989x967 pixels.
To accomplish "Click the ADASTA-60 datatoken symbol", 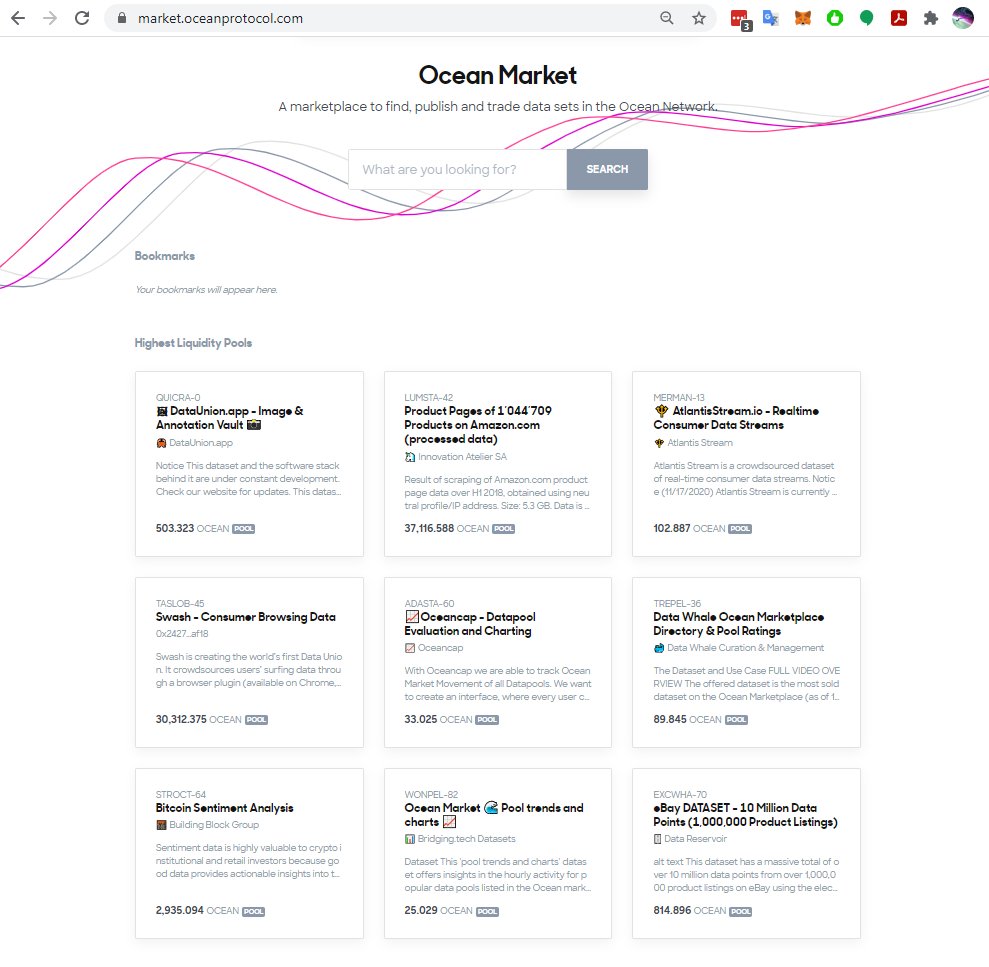I will point(429,604).
